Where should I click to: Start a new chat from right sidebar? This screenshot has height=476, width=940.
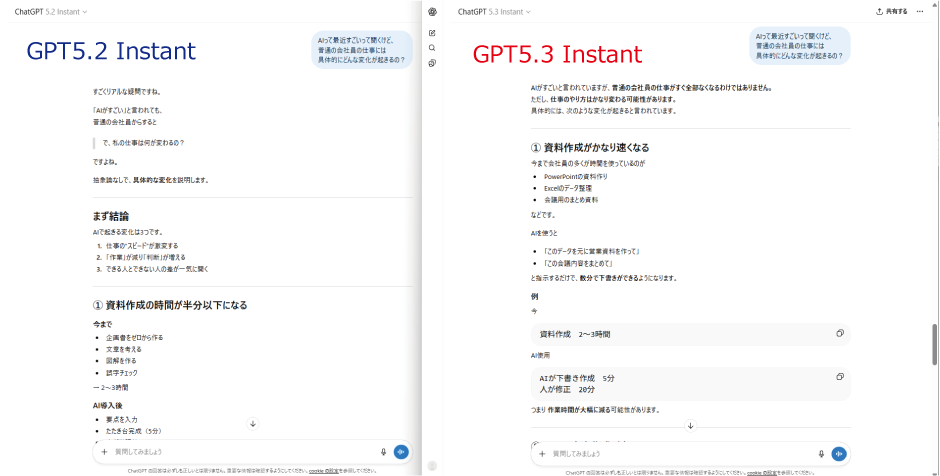pyautogui.click(x=432, y=33)
